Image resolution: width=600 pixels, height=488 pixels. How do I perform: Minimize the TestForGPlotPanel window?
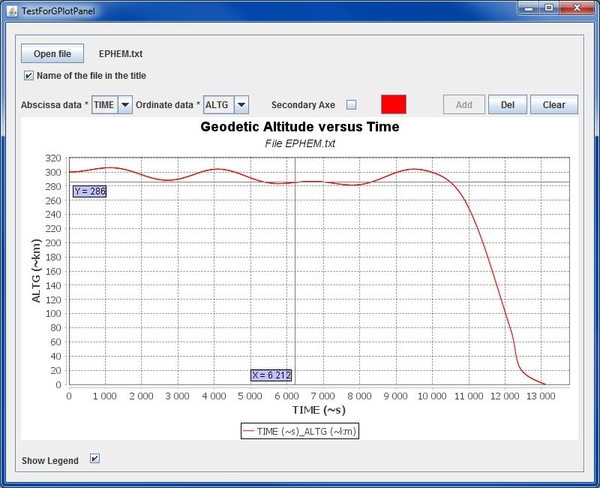click(529, 8)
